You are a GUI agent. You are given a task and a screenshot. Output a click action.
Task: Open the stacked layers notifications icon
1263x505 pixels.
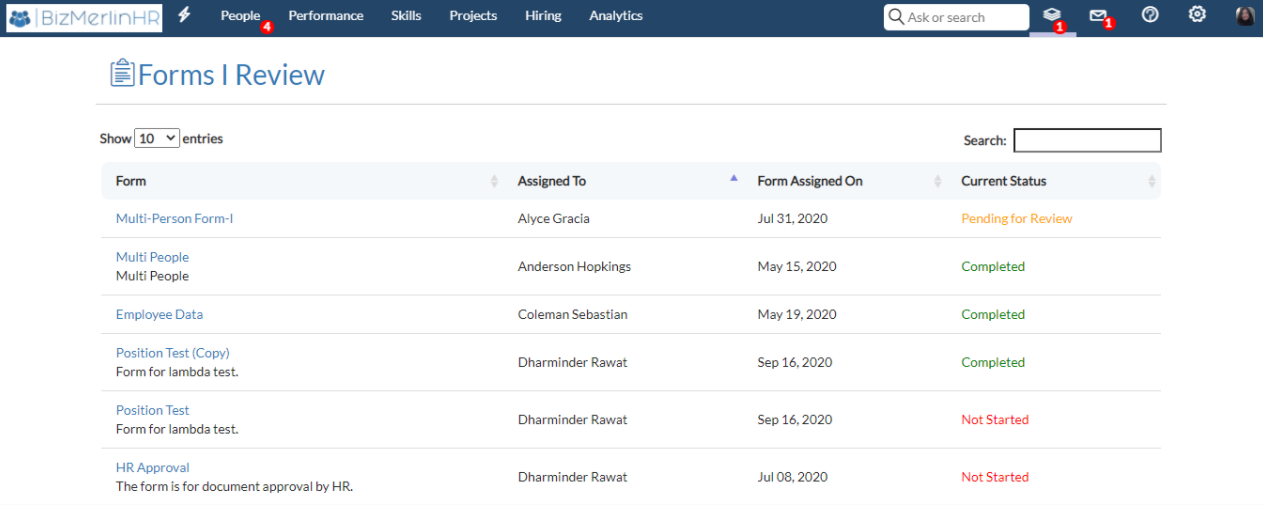1051,16
